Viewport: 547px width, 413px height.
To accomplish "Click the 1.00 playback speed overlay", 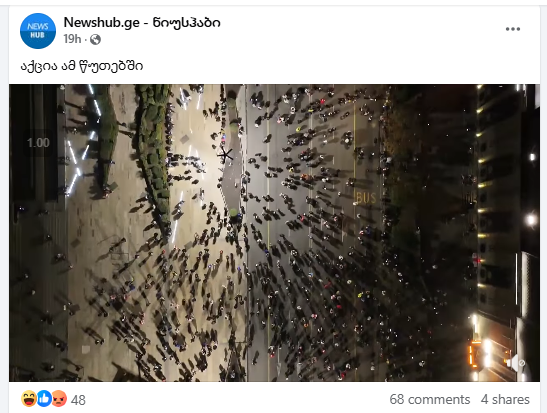I will coord(38,143).
